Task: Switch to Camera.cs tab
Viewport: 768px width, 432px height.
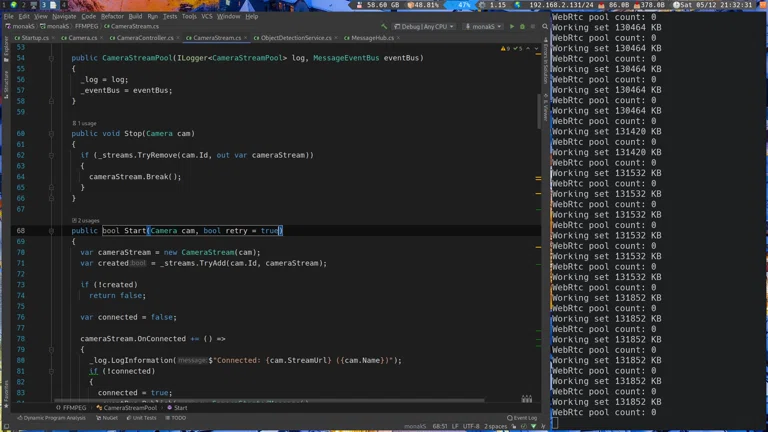Action: (x=82, y=38)
